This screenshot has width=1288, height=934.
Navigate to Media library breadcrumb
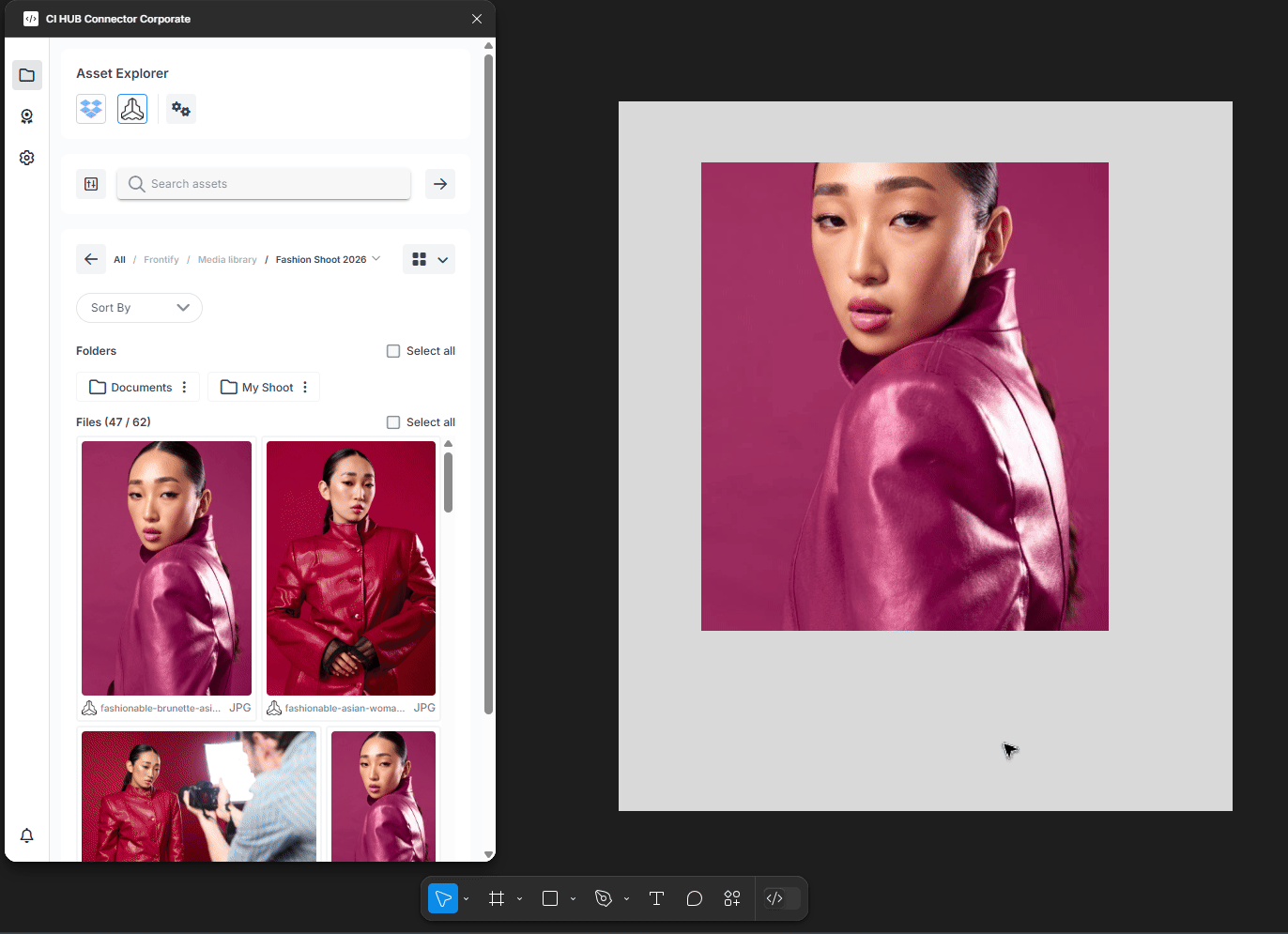[x=227, y=260]
